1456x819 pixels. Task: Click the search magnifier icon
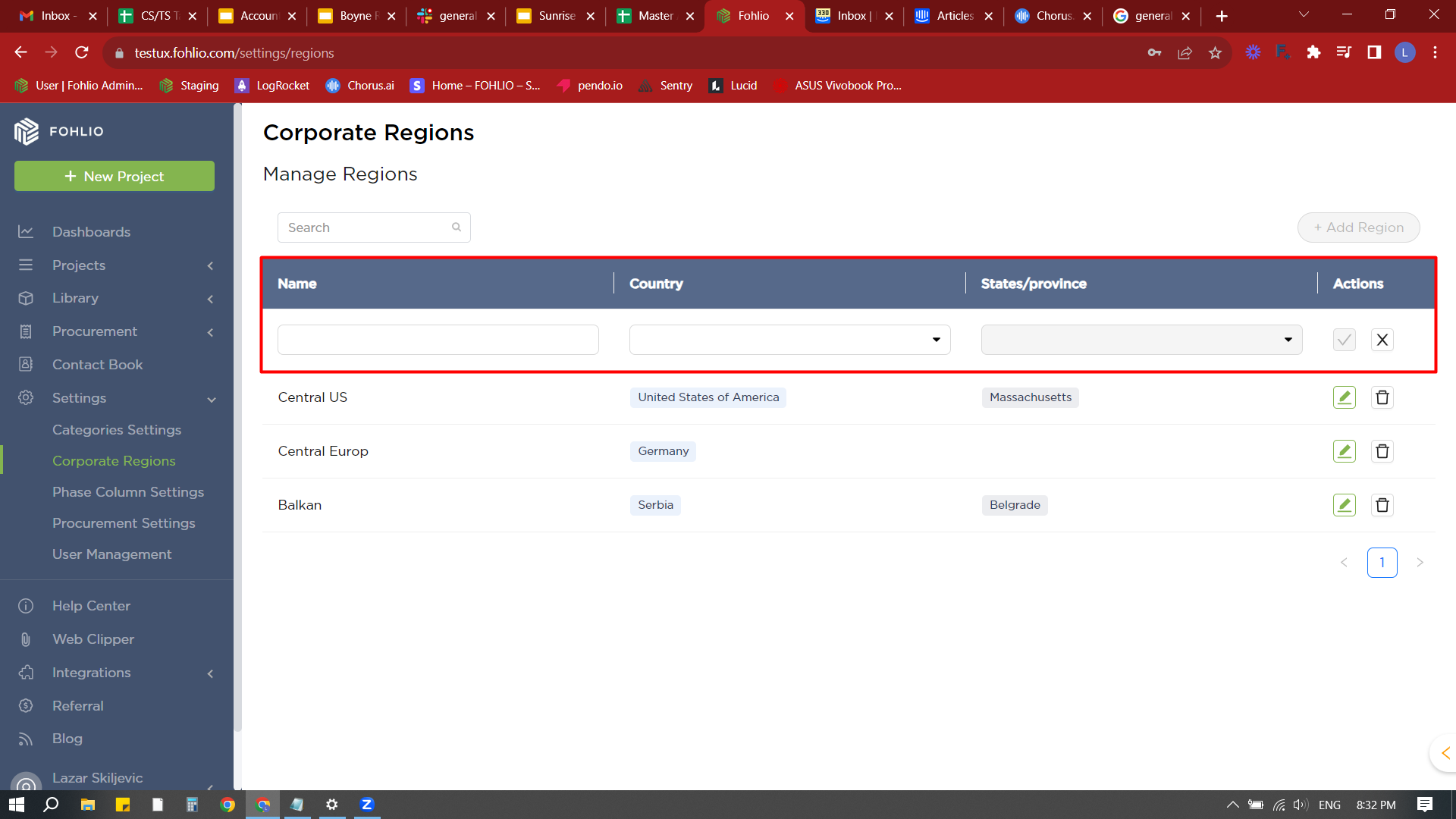tap(457, 227)
